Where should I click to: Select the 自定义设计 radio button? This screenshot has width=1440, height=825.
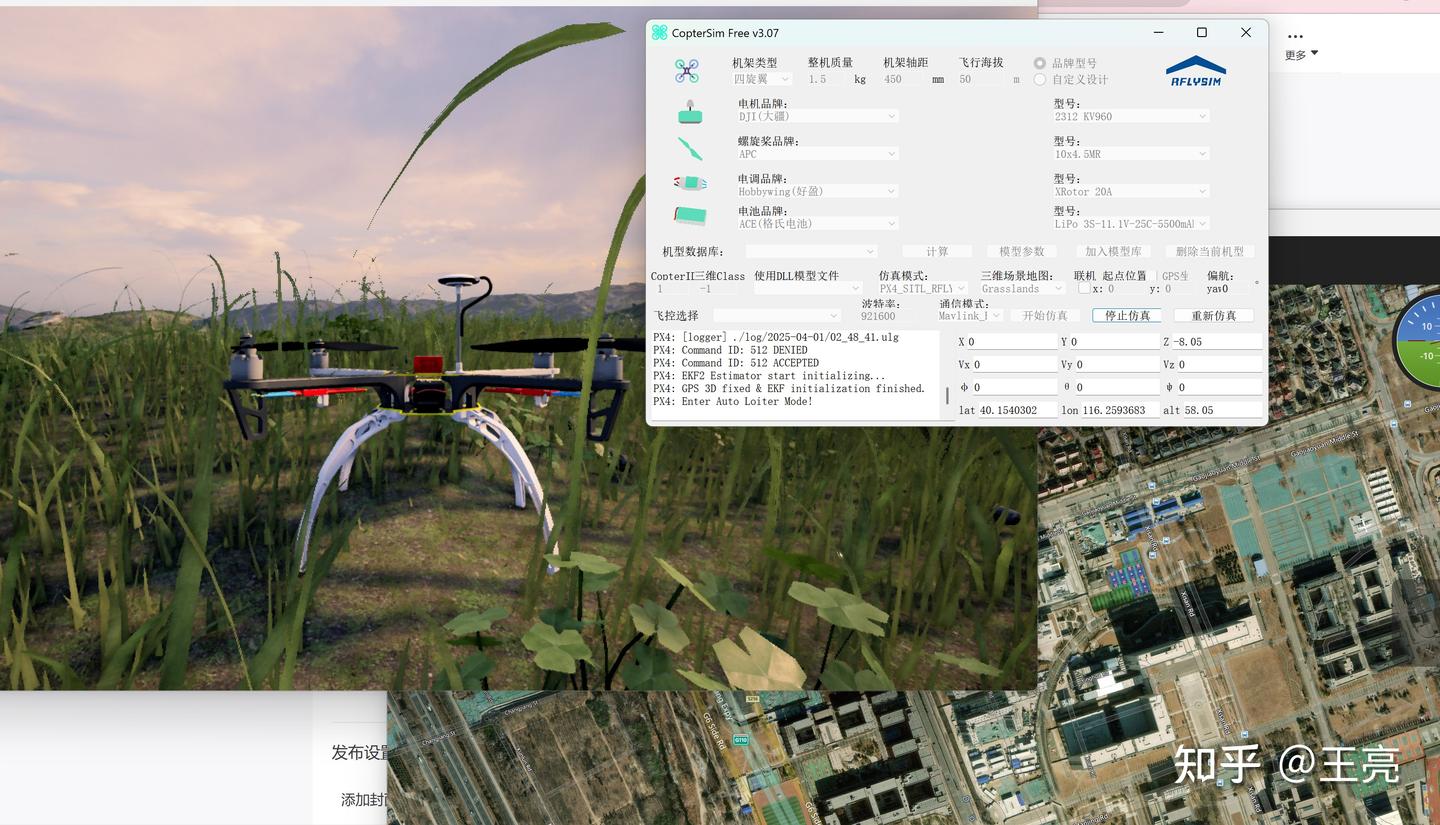[1038, 79]
